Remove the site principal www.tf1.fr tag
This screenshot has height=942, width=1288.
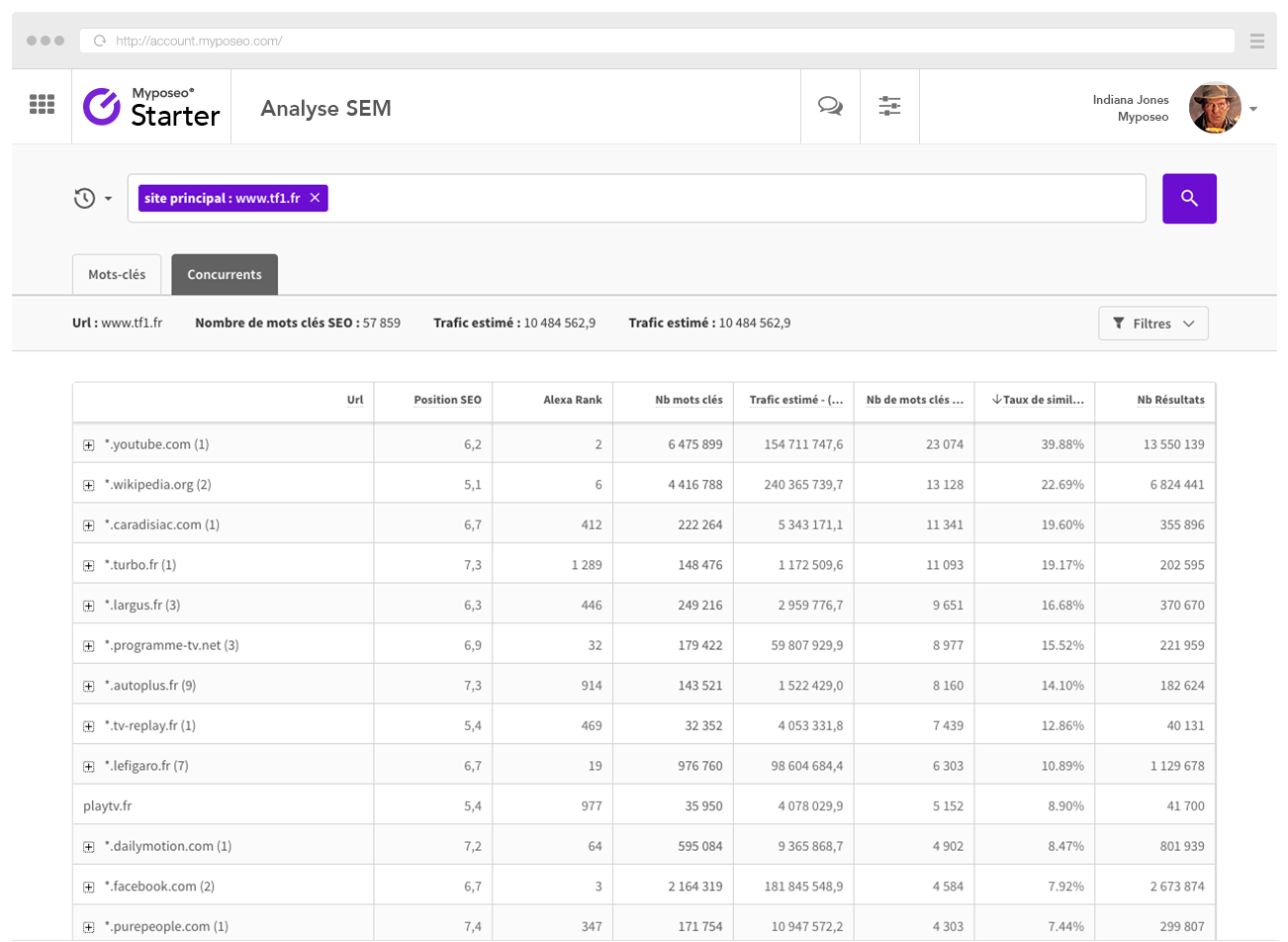[315, 198]
